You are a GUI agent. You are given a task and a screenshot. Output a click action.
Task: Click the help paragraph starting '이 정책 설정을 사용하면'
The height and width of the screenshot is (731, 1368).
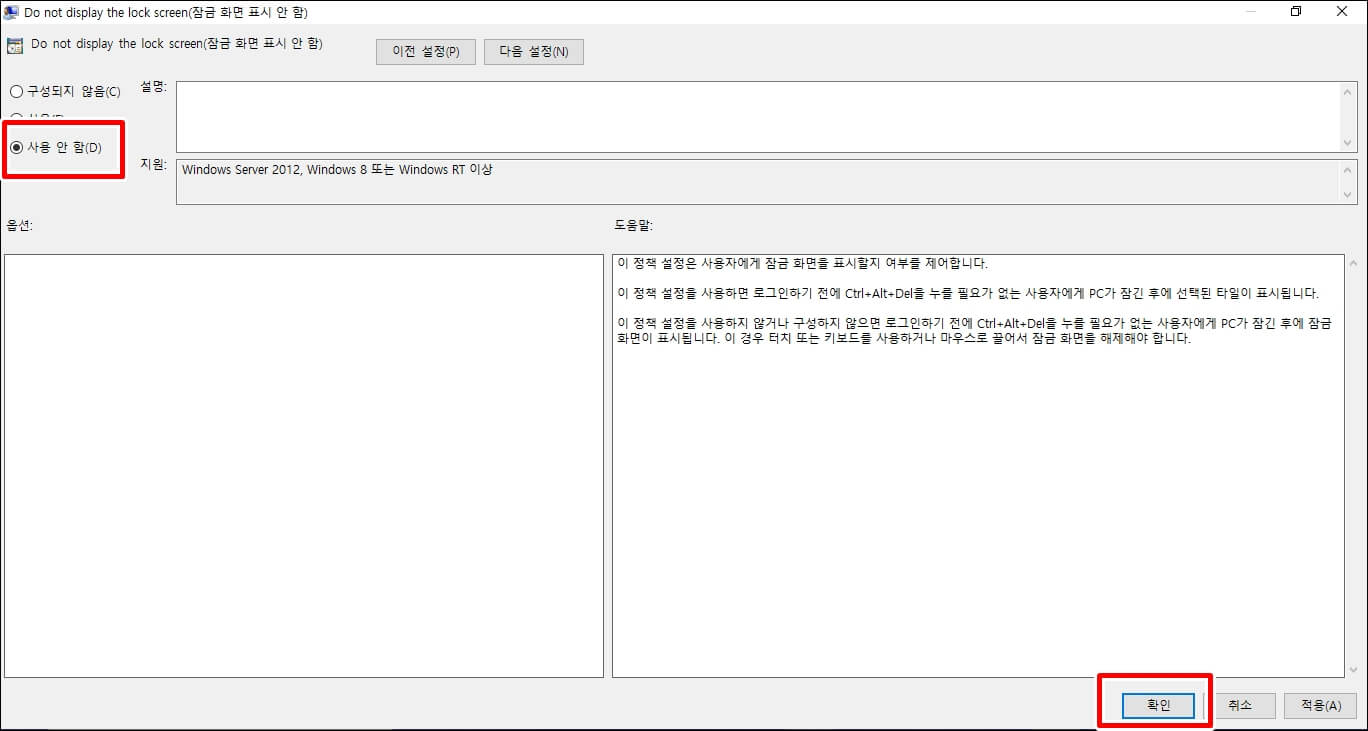coord(968,294)
